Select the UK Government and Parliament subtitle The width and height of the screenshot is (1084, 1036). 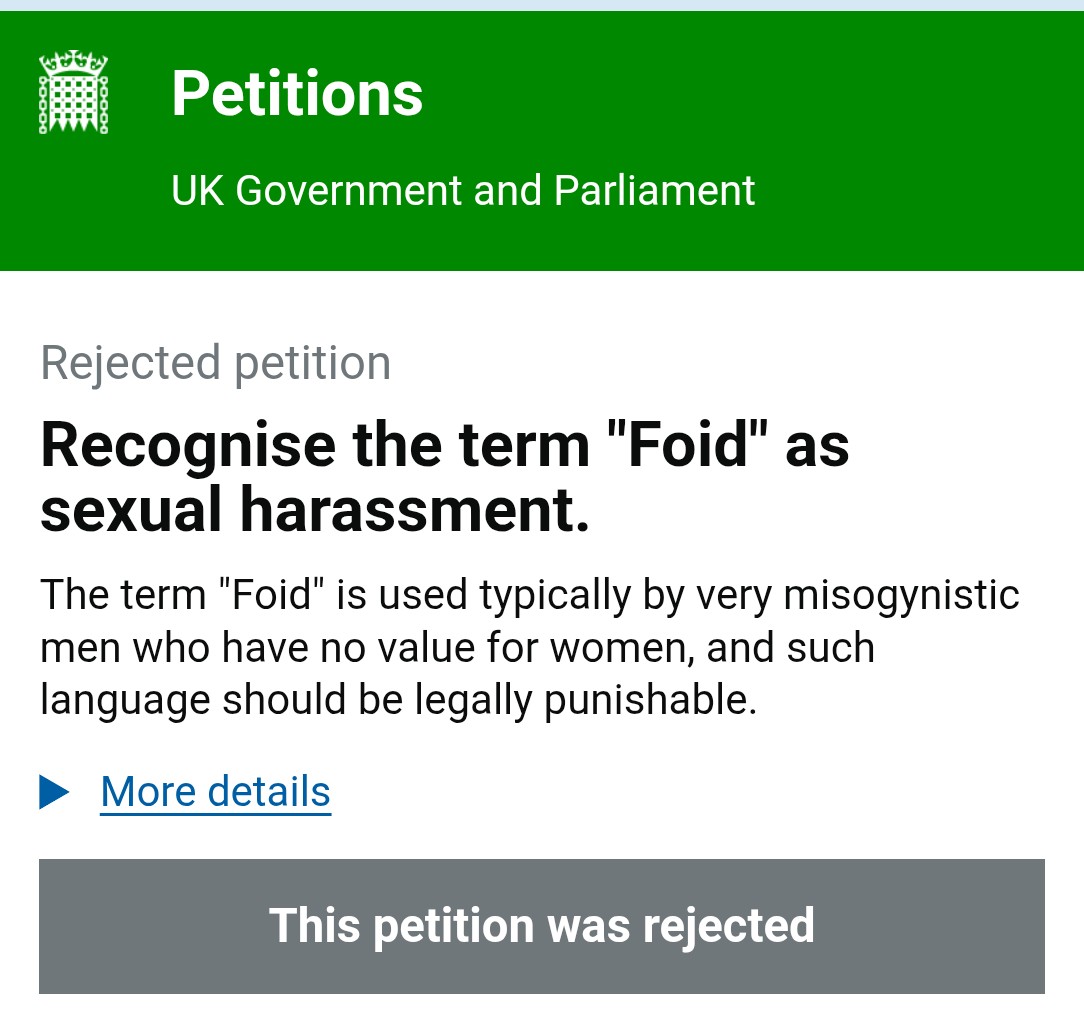[463, 191]
